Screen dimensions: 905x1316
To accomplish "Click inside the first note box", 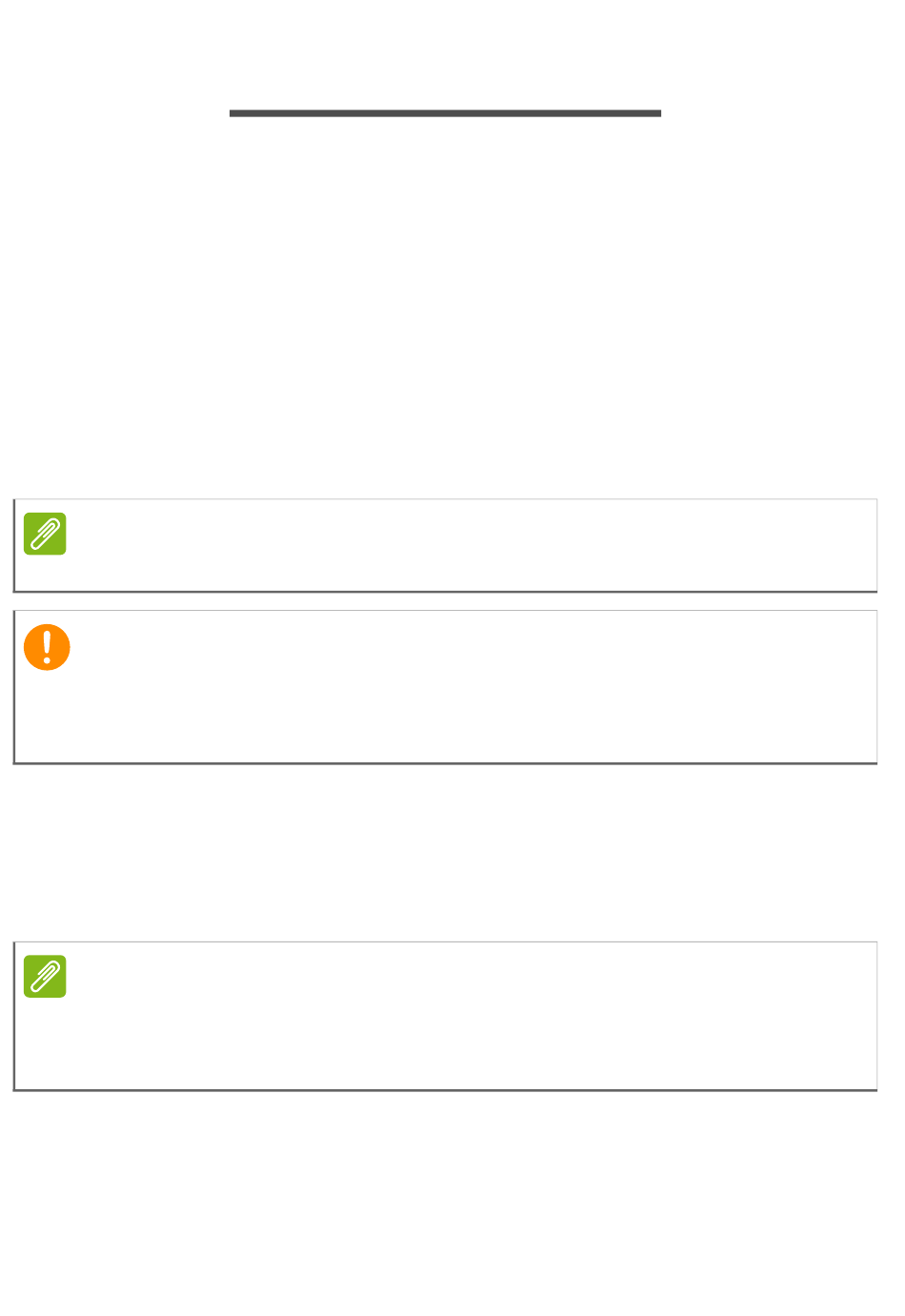I will (445, 545).
